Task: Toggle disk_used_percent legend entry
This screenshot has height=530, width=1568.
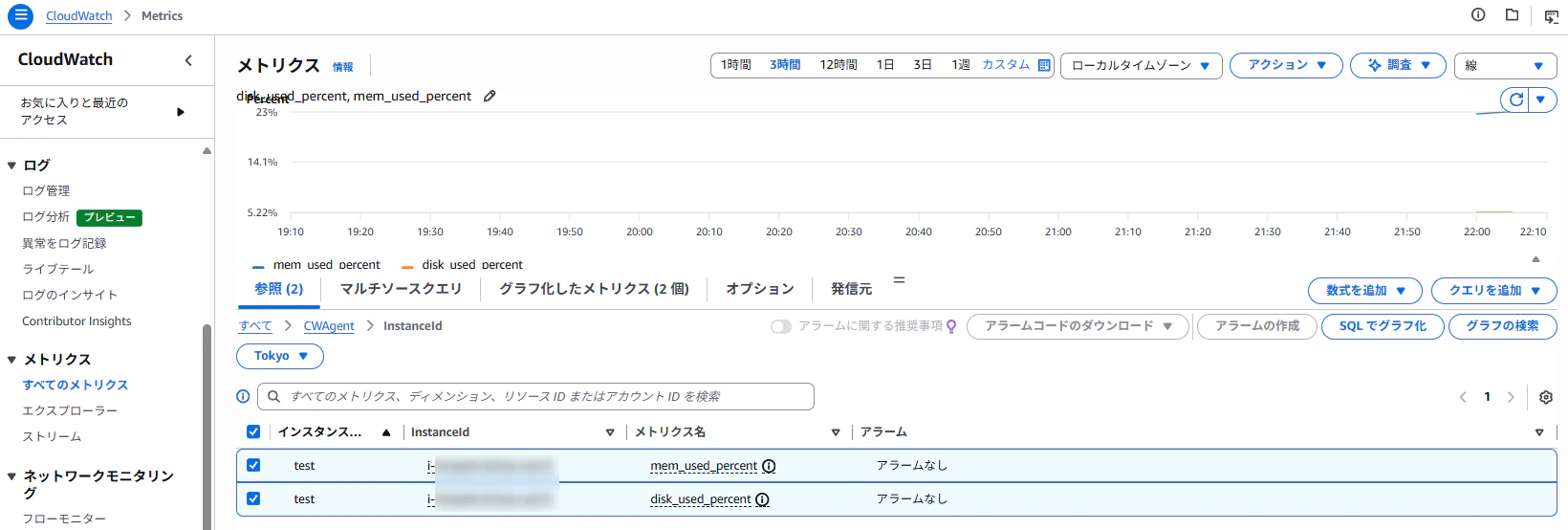Action: point(463,265)
